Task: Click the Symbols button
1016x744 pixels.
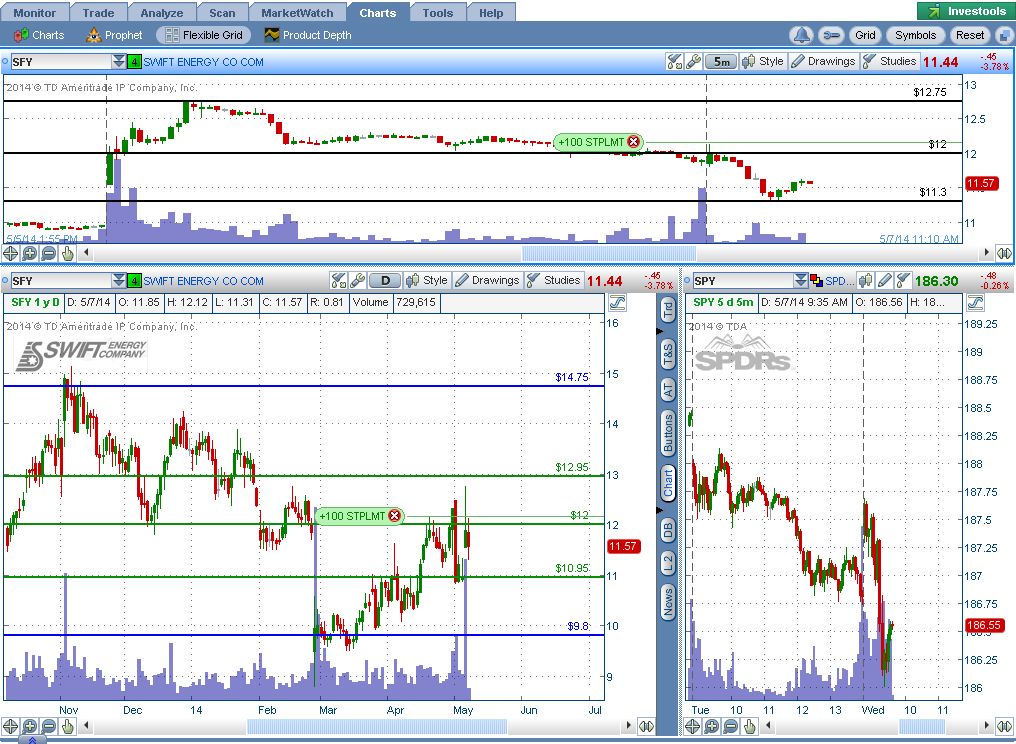Action: click(916, 35)
